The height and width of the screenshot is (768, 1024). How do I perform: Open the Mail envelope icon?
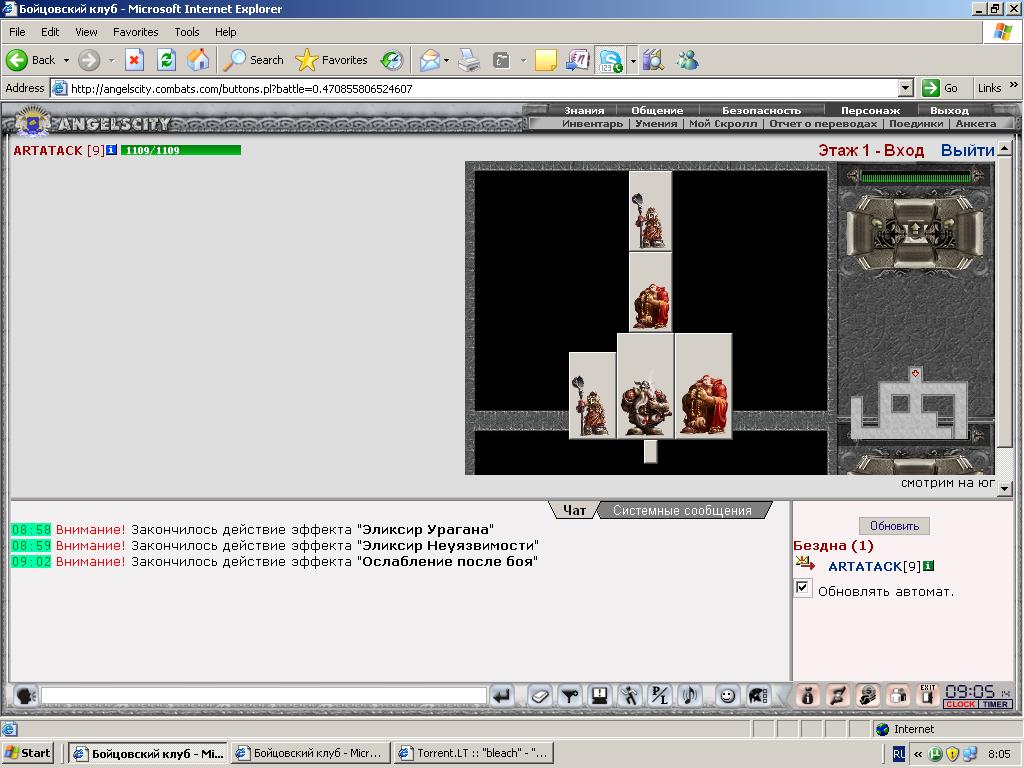(x=430, y=60)
